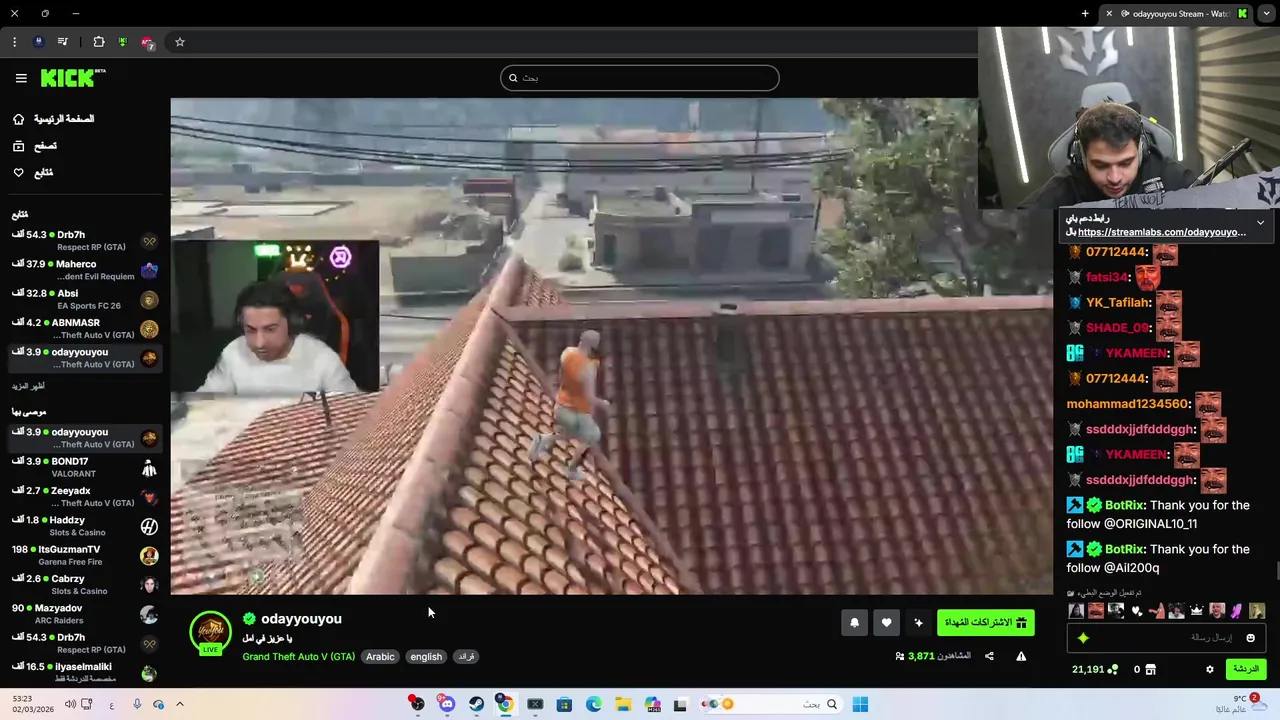The width and height of the screenshot is (1280, 720).
Task: Click the green chat send button
Action: pos(1245,669)
